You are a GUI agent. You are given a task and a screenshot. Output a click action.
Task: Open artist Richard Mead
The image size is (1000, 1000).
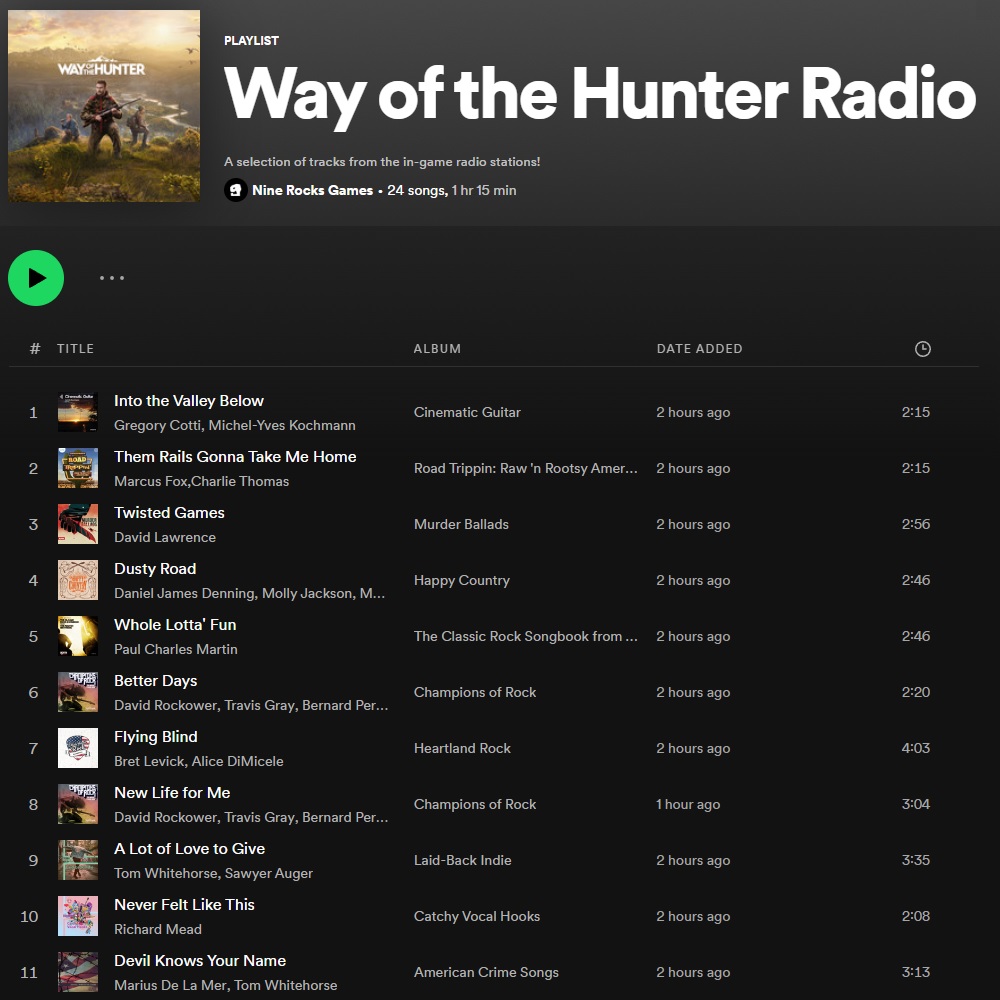158,929
